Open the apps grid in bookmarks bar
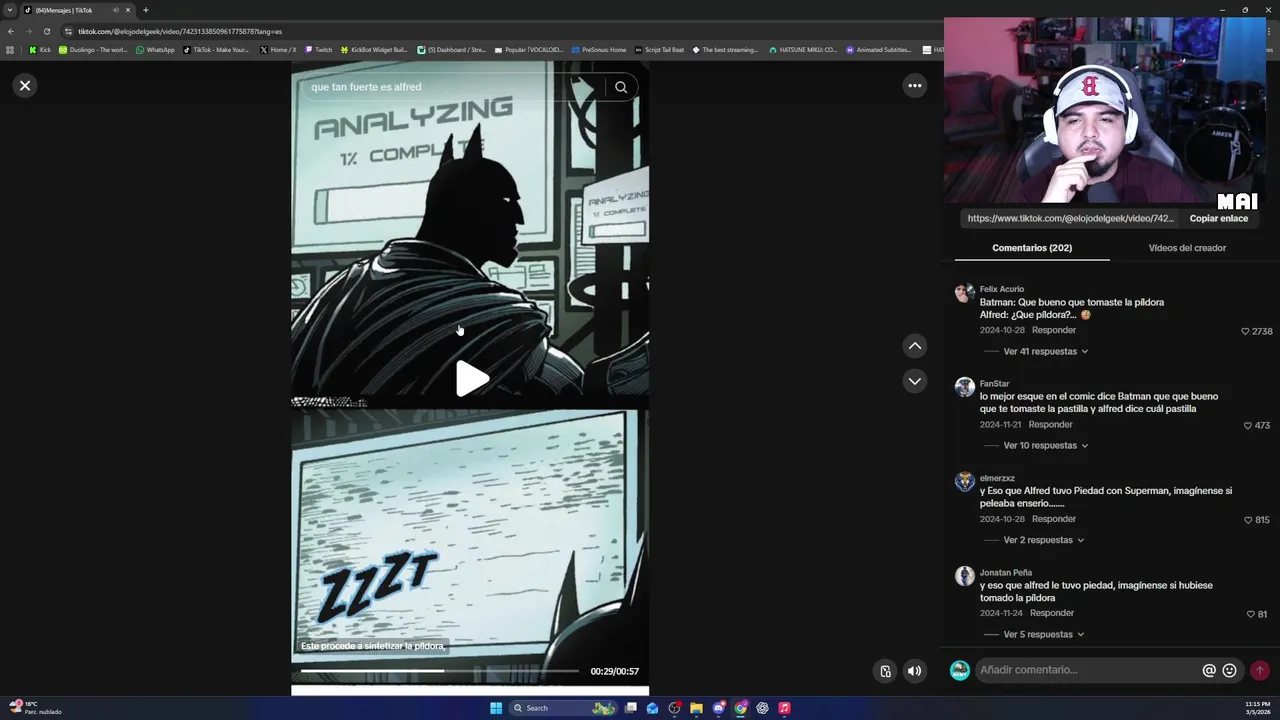 (10, 49)
